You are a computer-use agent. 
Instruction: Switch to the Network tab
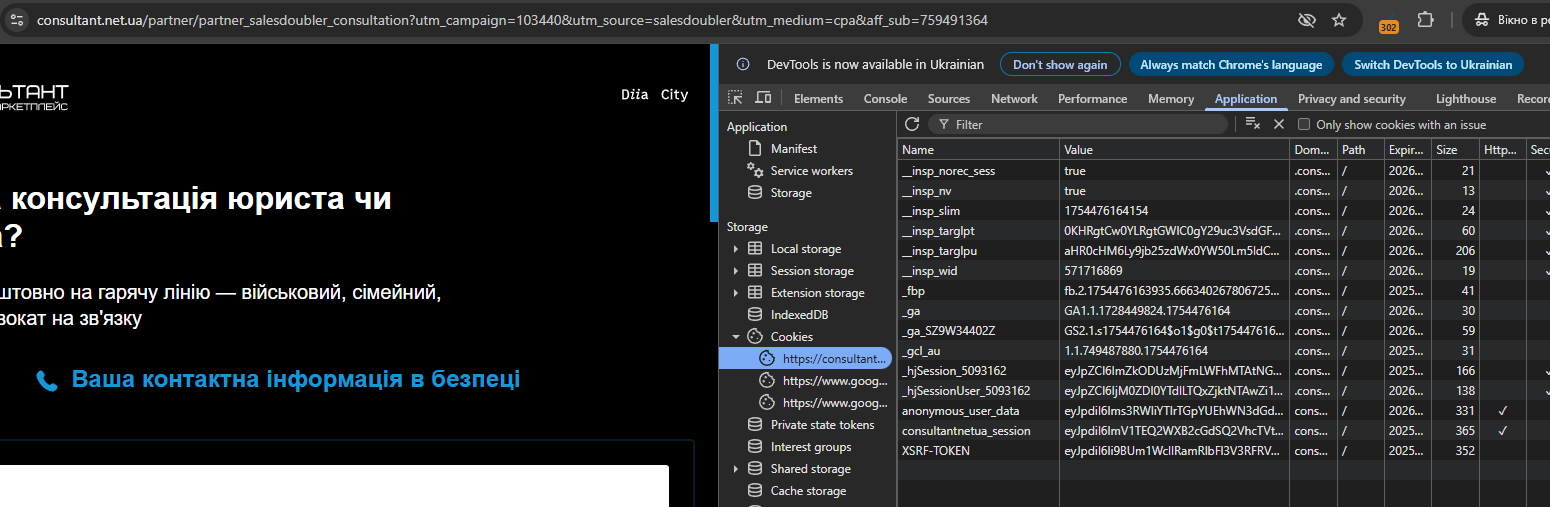coord(1014,99)
